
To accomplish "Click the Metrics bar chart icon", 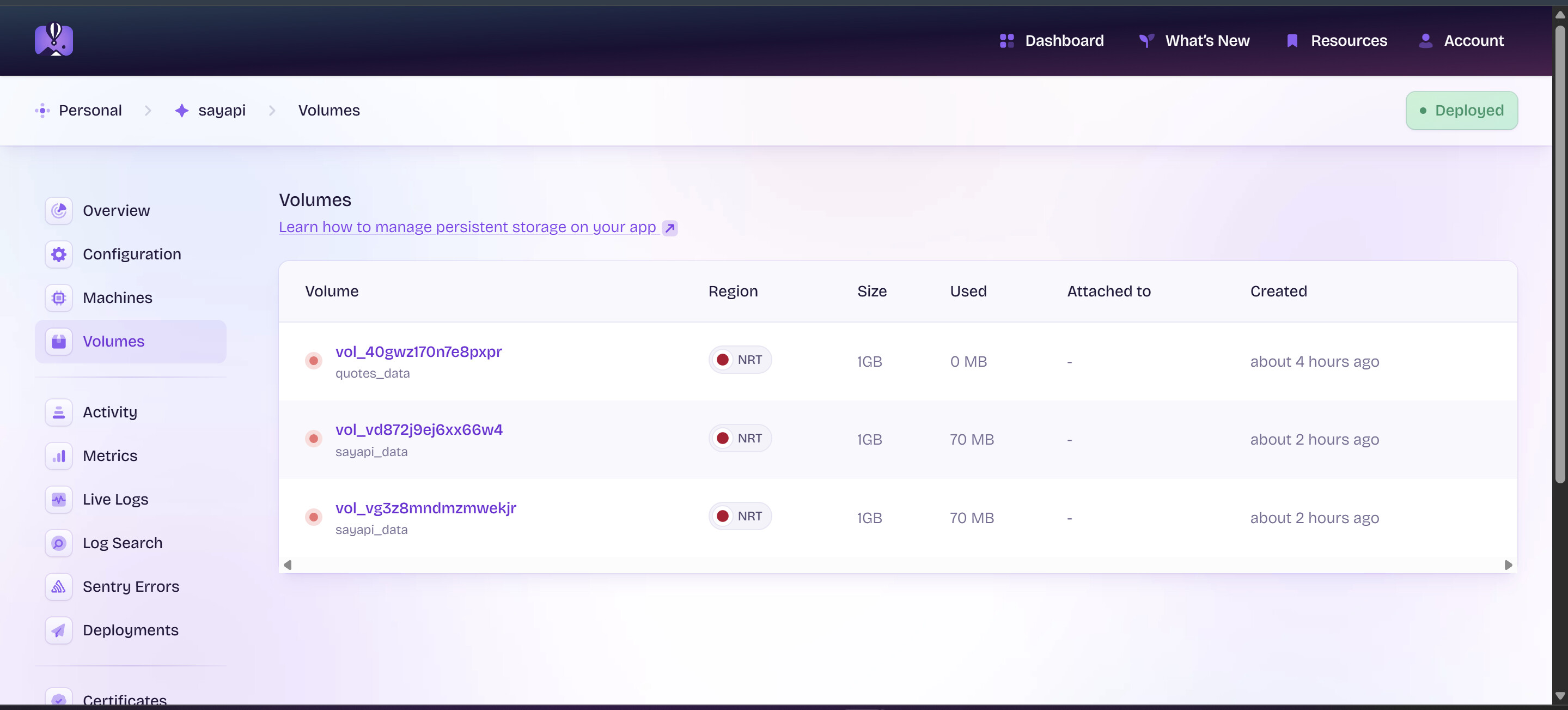I will tap(58, 456).
